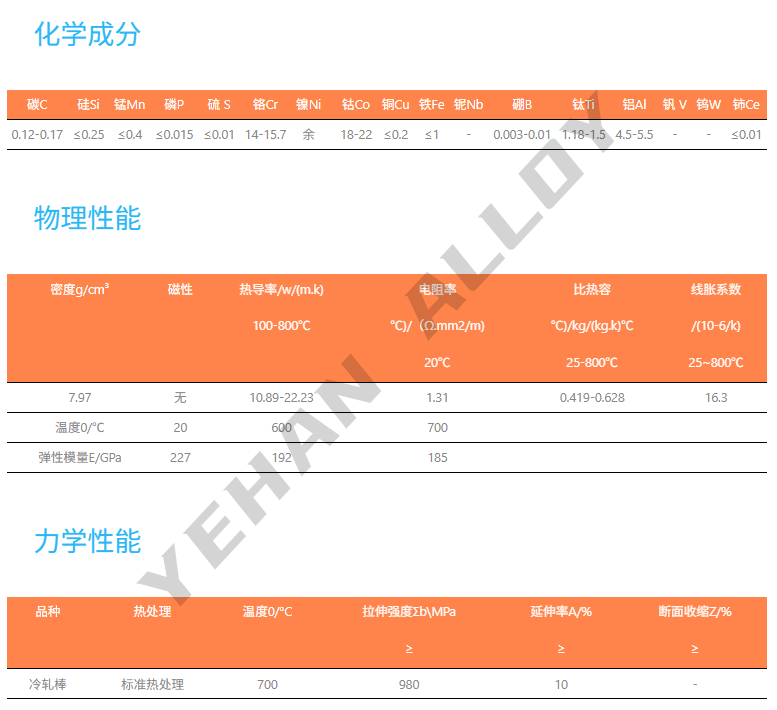The height and width of the screenshot is (710, 777).
Task: Select the 锰Mn column header
Action: click(129, 105)
